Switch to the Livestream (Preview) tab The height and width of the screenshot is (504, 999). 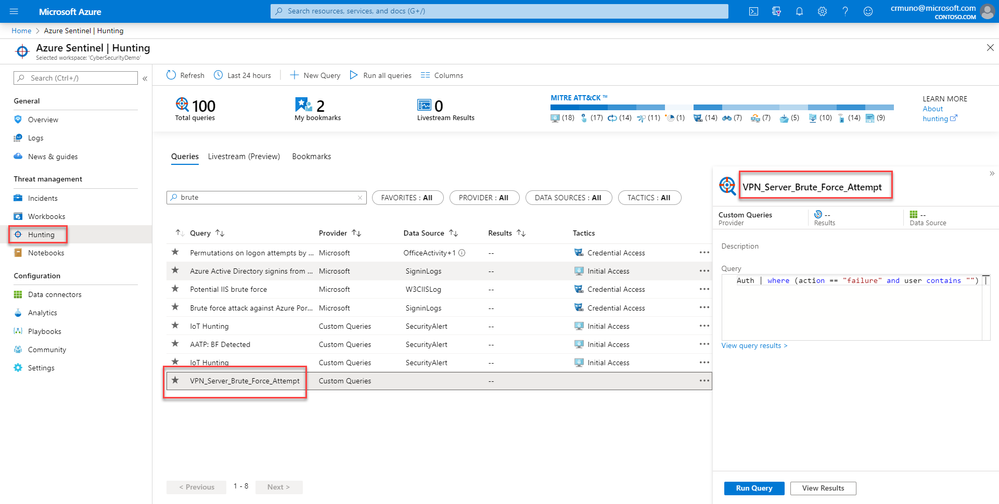point(244,156)
